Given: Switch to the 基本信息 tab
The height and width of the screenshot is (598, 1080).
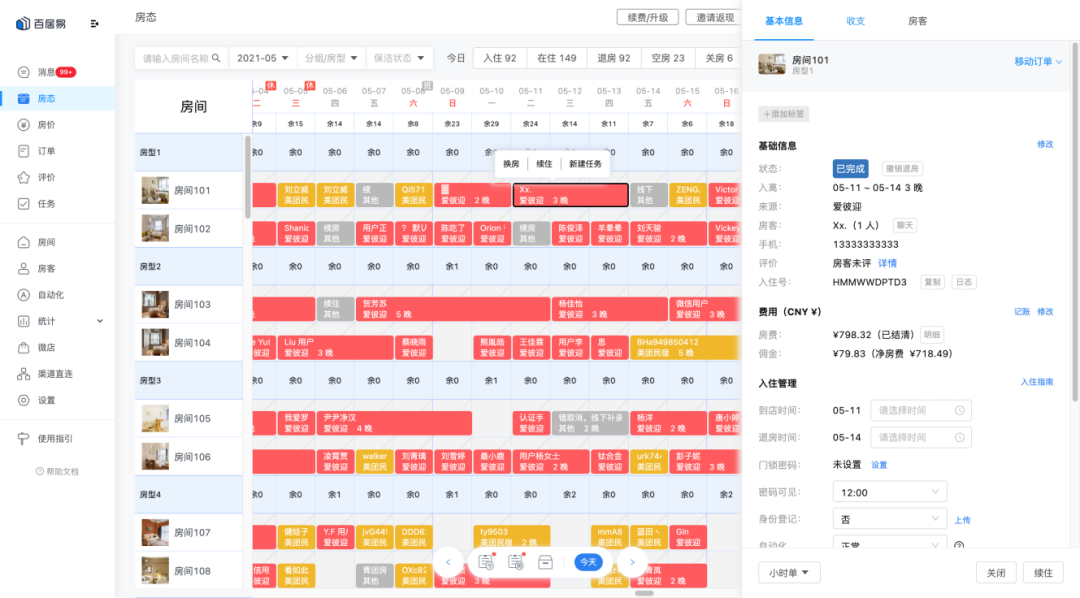Looking at the screenshot, I should 784,21.
